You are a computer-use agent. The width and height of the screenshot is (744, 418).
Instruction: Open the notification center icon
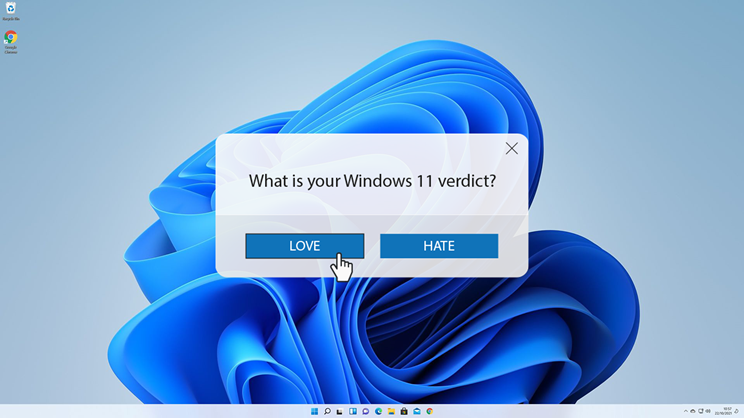pyautogui.click(x=736, y=411)
